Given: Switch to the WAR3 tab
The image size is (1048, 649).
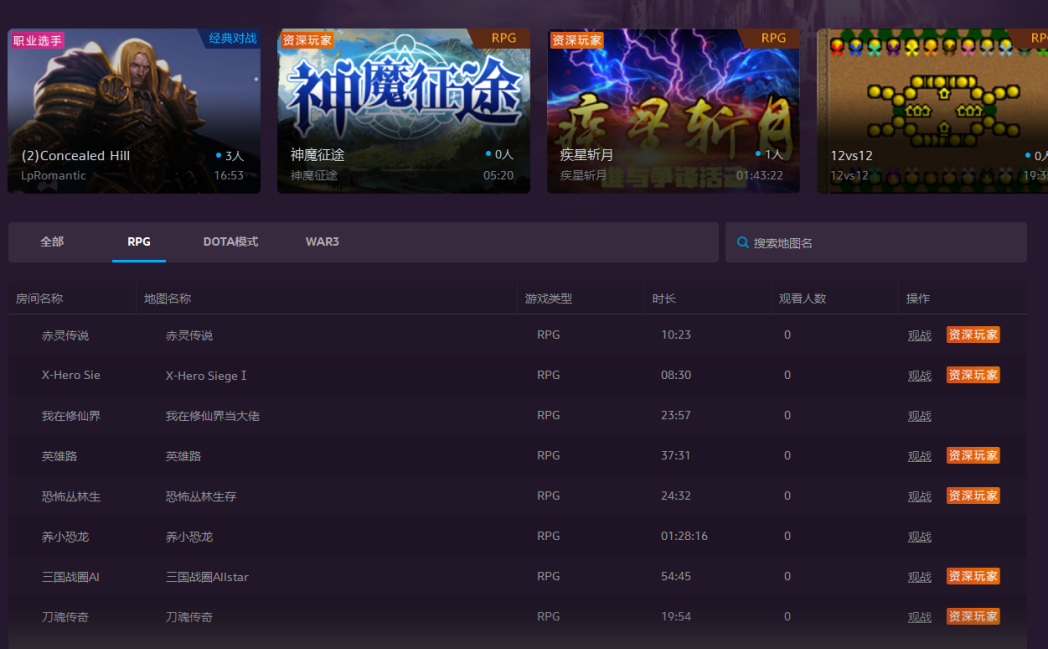Looking at the screenshot, I should [x=322, y=242].
